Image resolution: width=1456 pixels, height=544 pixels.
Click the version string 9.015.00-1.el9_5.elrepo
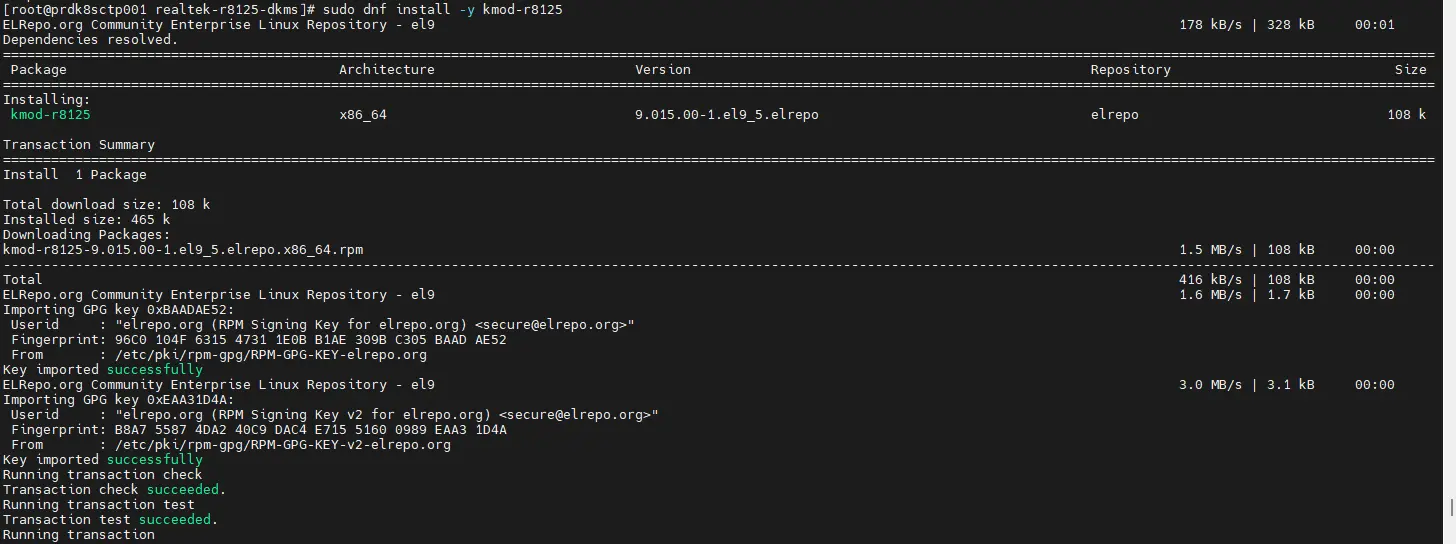[x=726, y=115]
